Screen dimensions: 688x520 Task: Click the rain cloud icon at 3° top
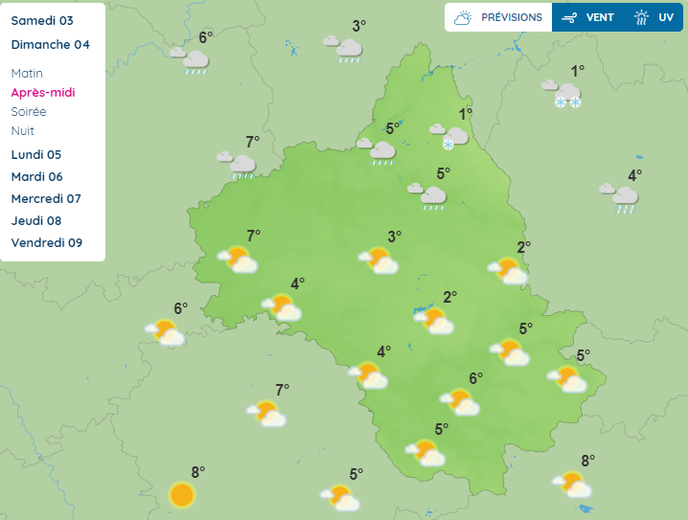click(x=343, y=50)
